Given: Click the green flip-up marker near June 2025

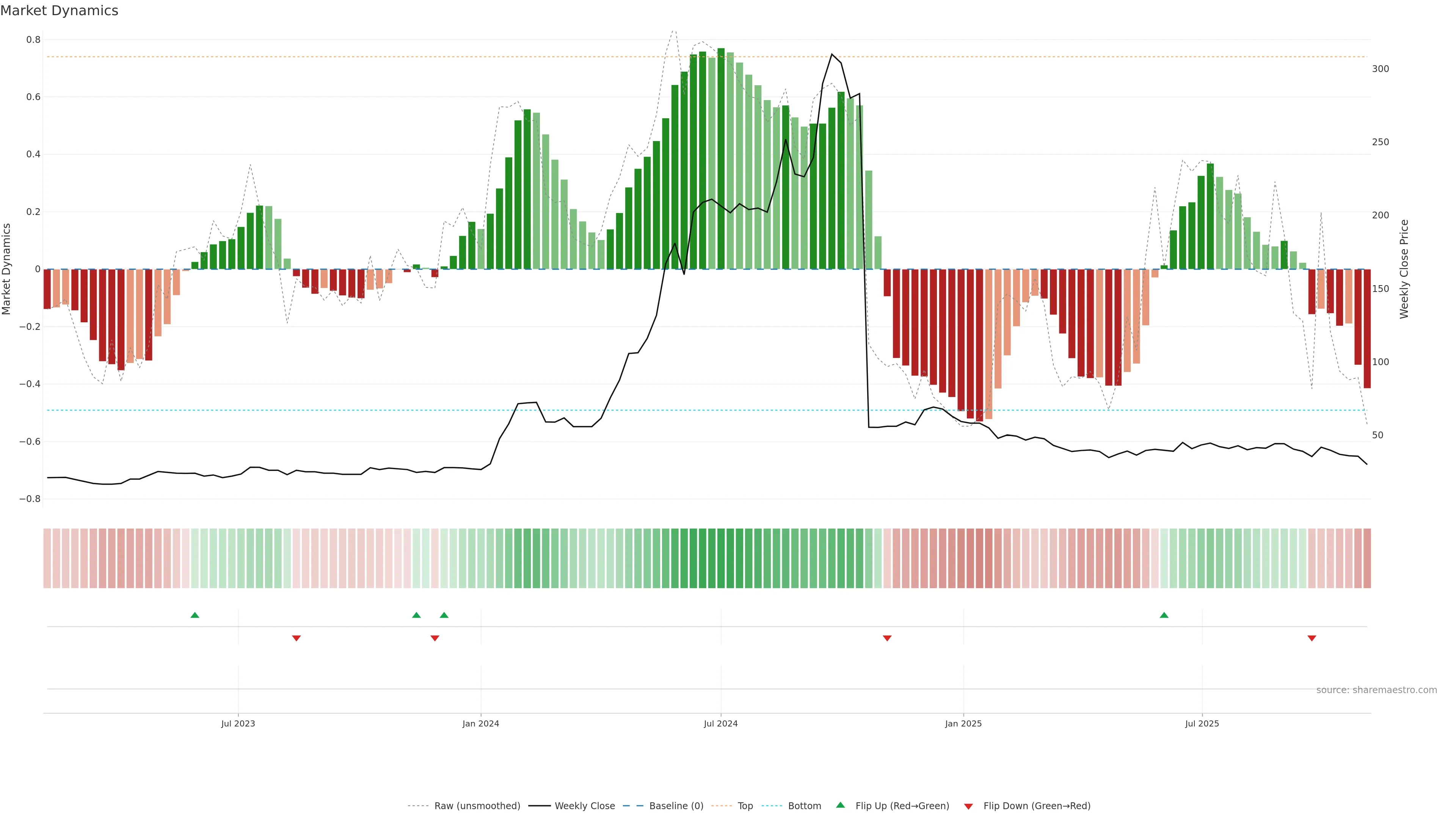Looking at the screenshot, I should click(x=1164, y=615).
